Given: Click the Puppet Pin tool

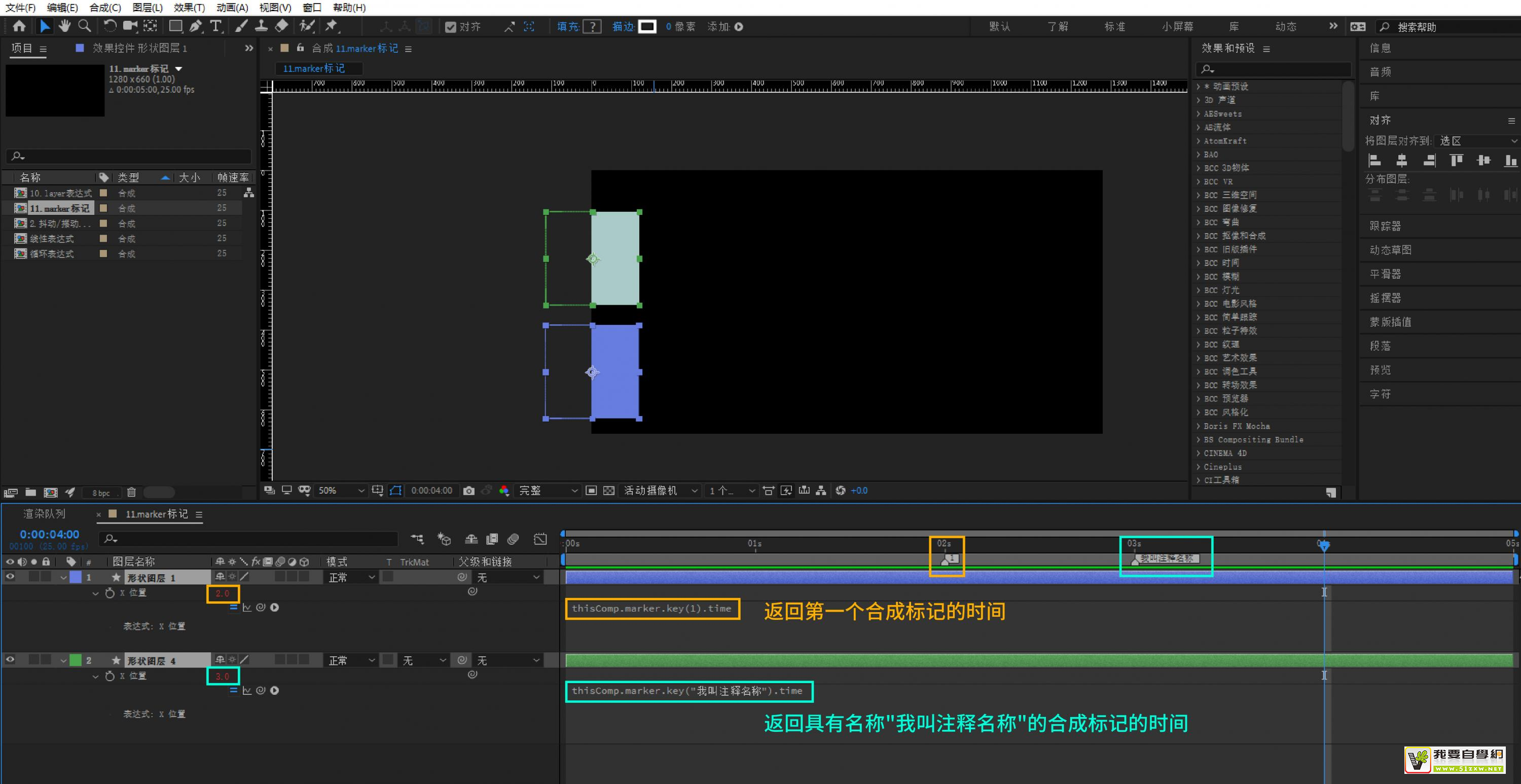Looking at the screenshot, I should tap(331, 26).
